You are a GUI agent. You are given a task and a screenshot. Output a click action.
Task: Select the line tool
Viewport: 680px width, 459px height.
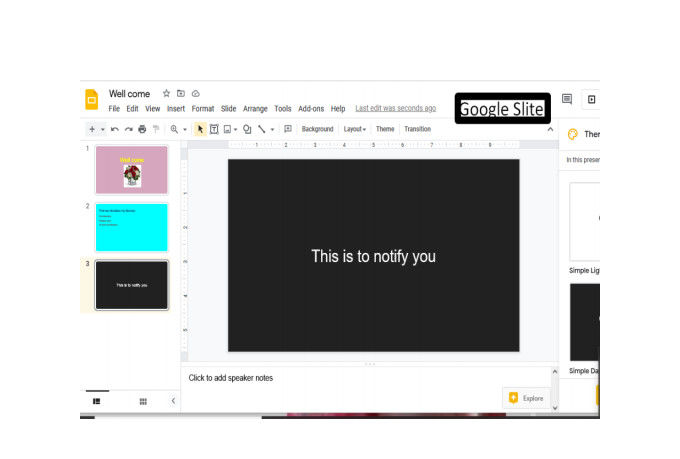point(262,129)
